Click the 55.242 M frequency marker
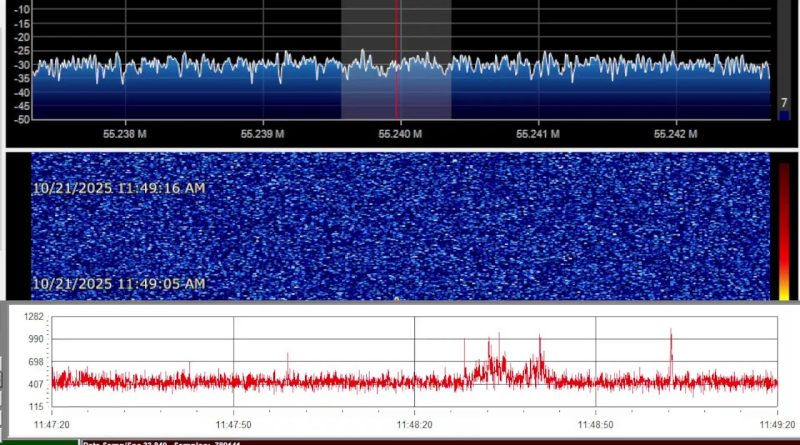 coord(675,133)
